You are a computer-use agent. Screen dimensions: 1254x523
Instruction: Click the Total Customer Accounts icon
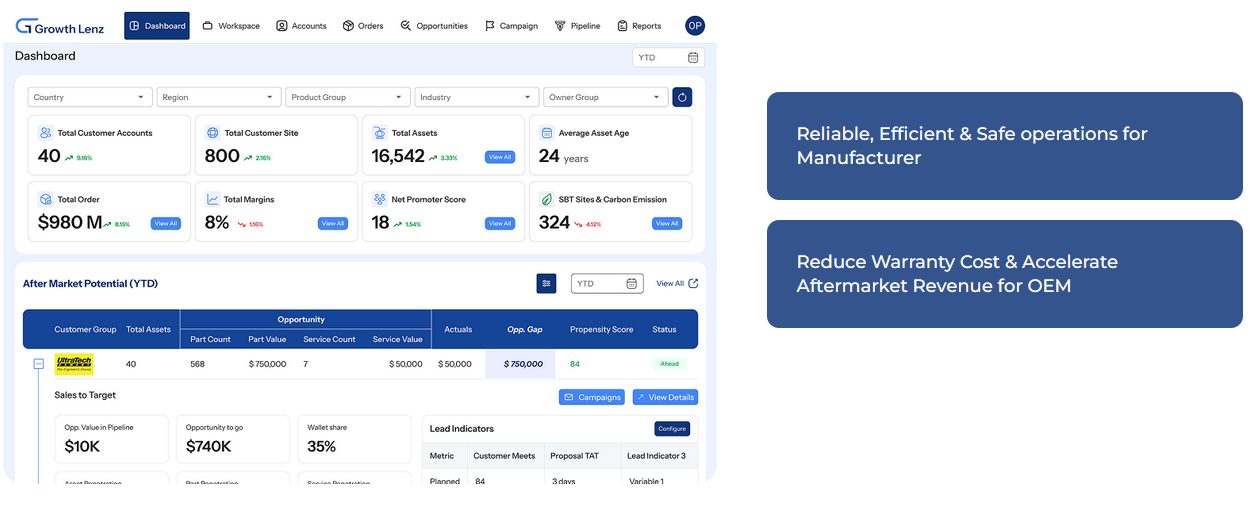click(45, 133)
